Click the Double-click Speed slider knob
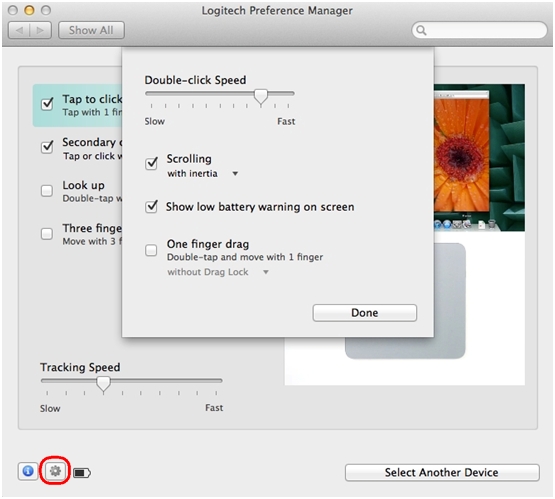 click(x=261, y=96)
